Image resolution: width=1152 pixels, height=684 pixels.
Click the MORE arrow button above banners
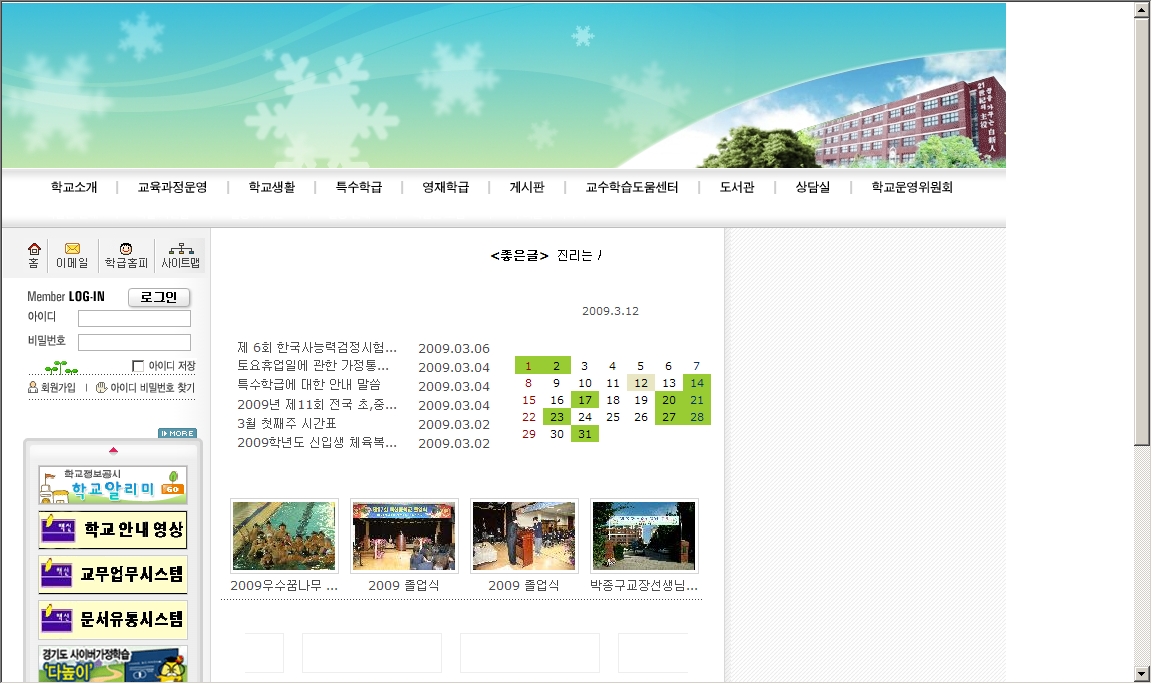coord(177,433)
